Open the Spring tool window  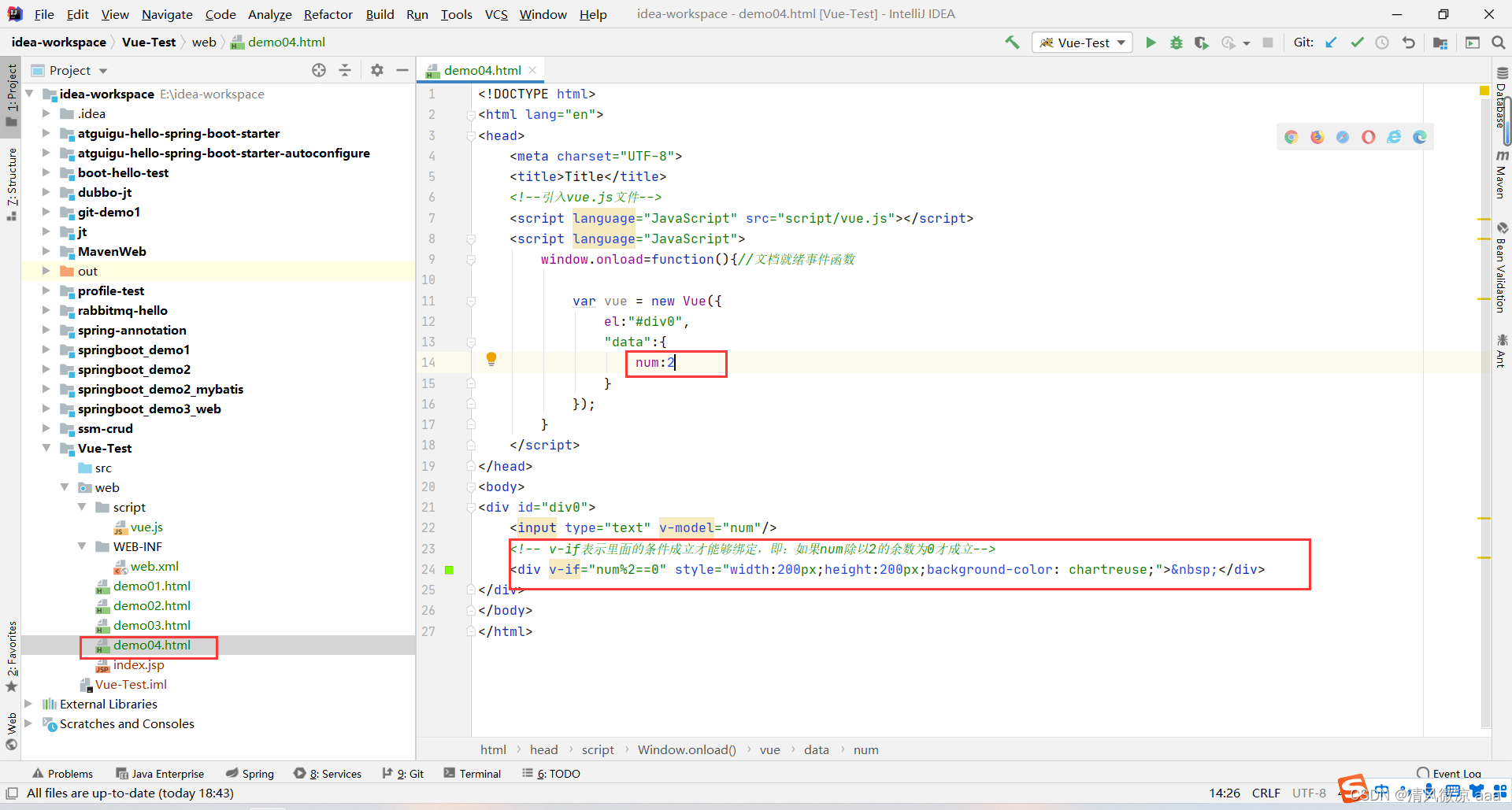pyautogui.click(x=250, y=774)
